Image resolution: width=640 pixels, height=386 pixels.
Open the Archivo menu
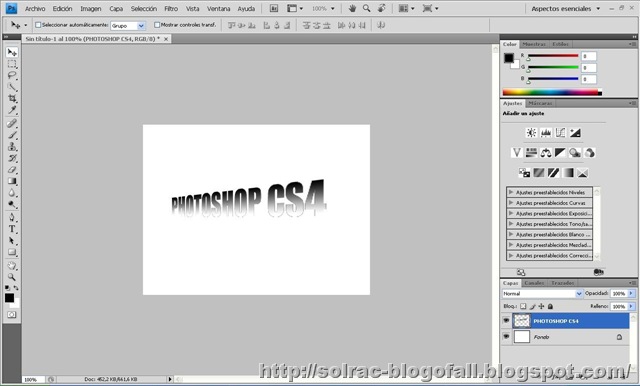coord(35,9)
